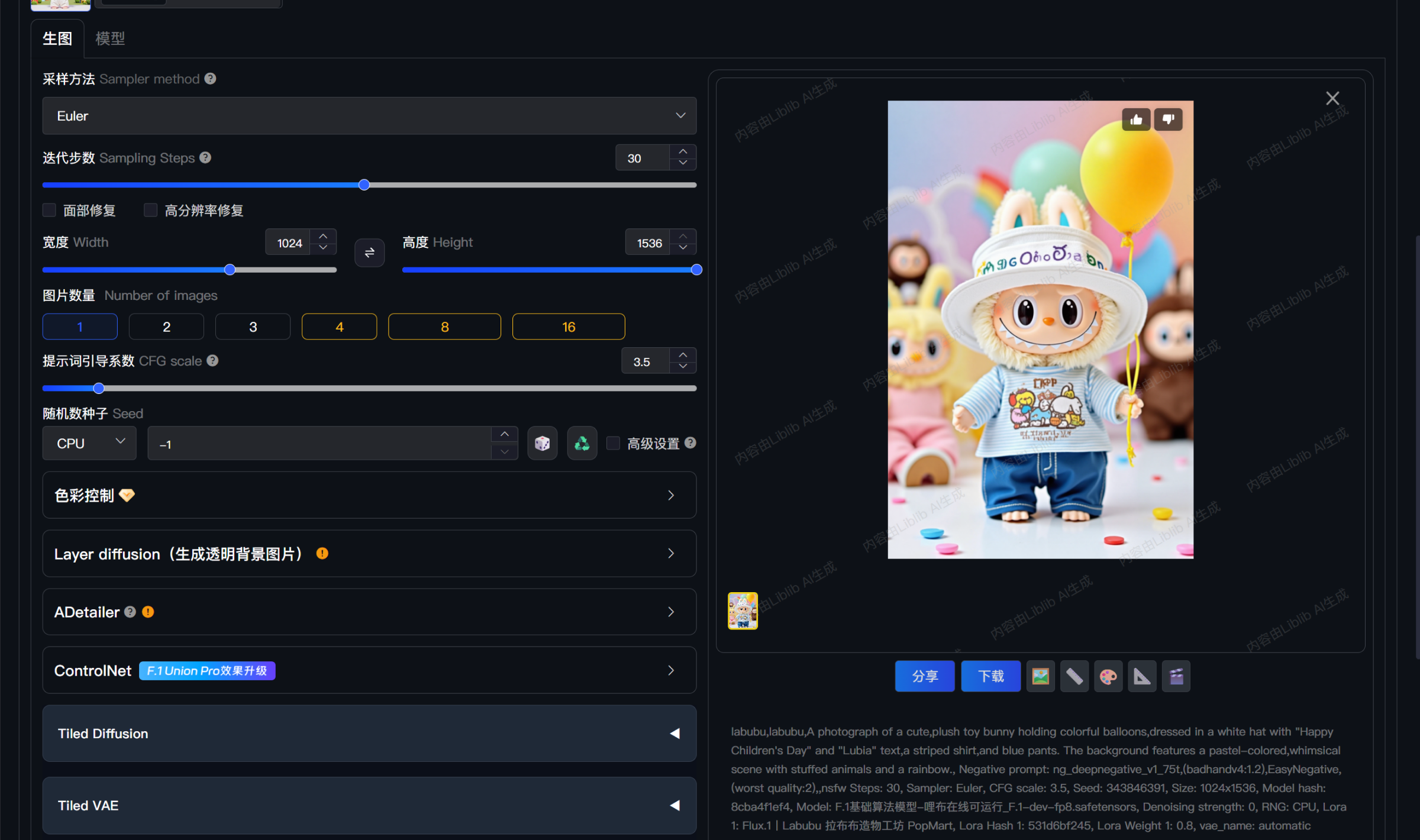Increase Sampling Steps with up arrow
Image resolution: width=1420 pixels, height=840 pixels.
683,151
